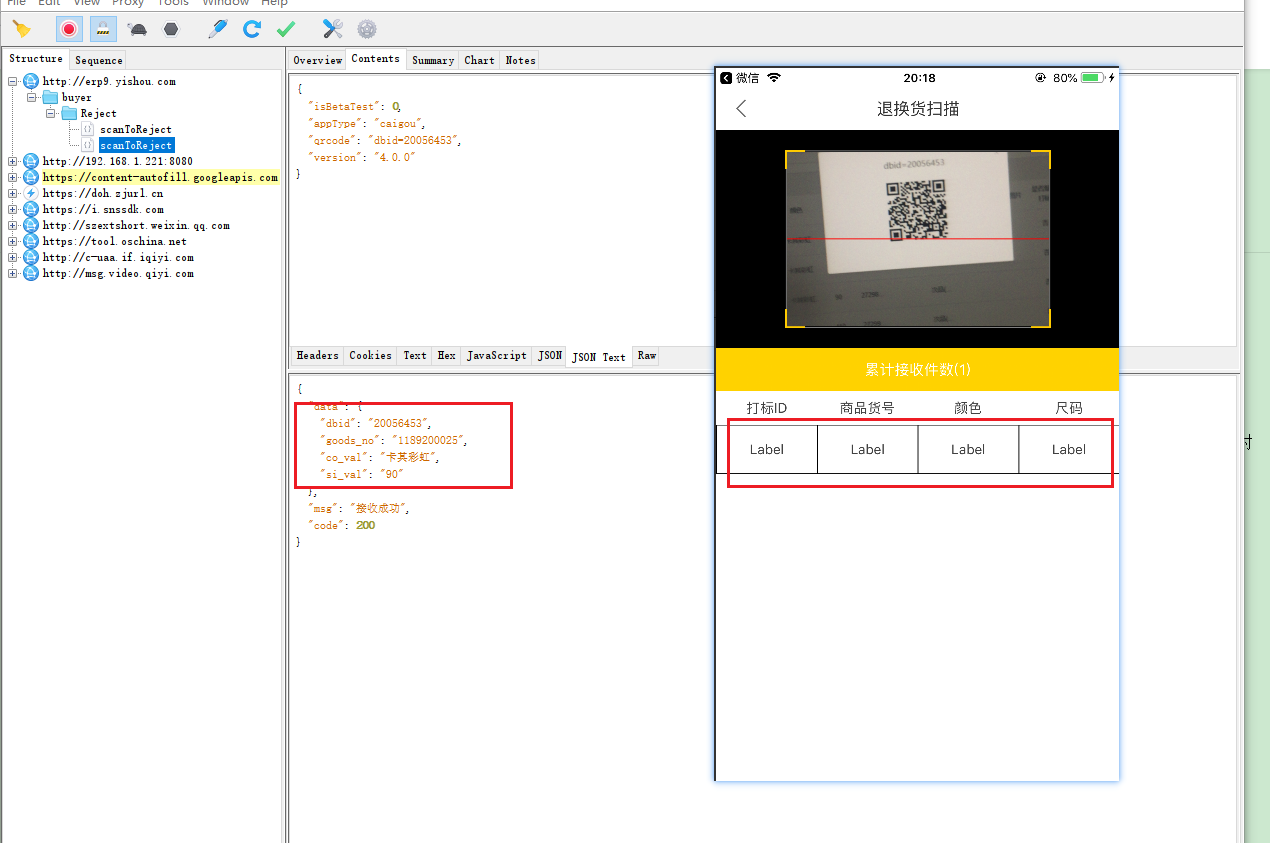Image resolution: width=1270 pixels, height=843 pixels.
Task: Show the response JavaScript tab
Action: click(496, 355)
